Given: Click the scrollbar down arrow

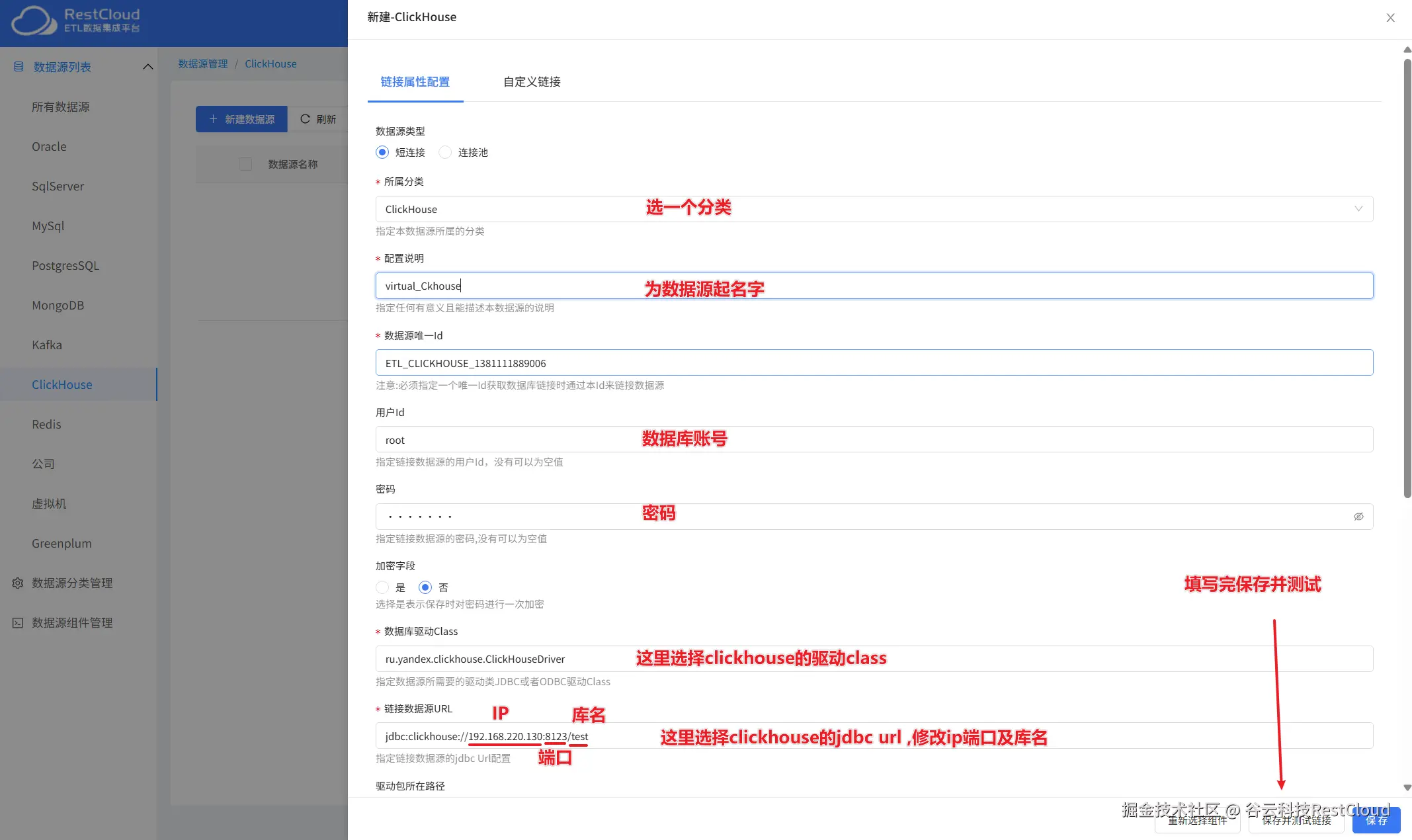Looking at the screenshot, I should pyautogui.click(x=1407, y=788).
